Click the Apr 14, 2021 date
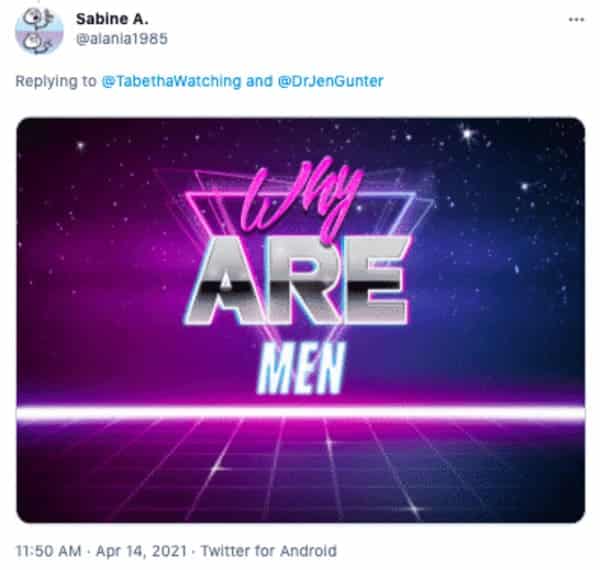 (141, 551)
